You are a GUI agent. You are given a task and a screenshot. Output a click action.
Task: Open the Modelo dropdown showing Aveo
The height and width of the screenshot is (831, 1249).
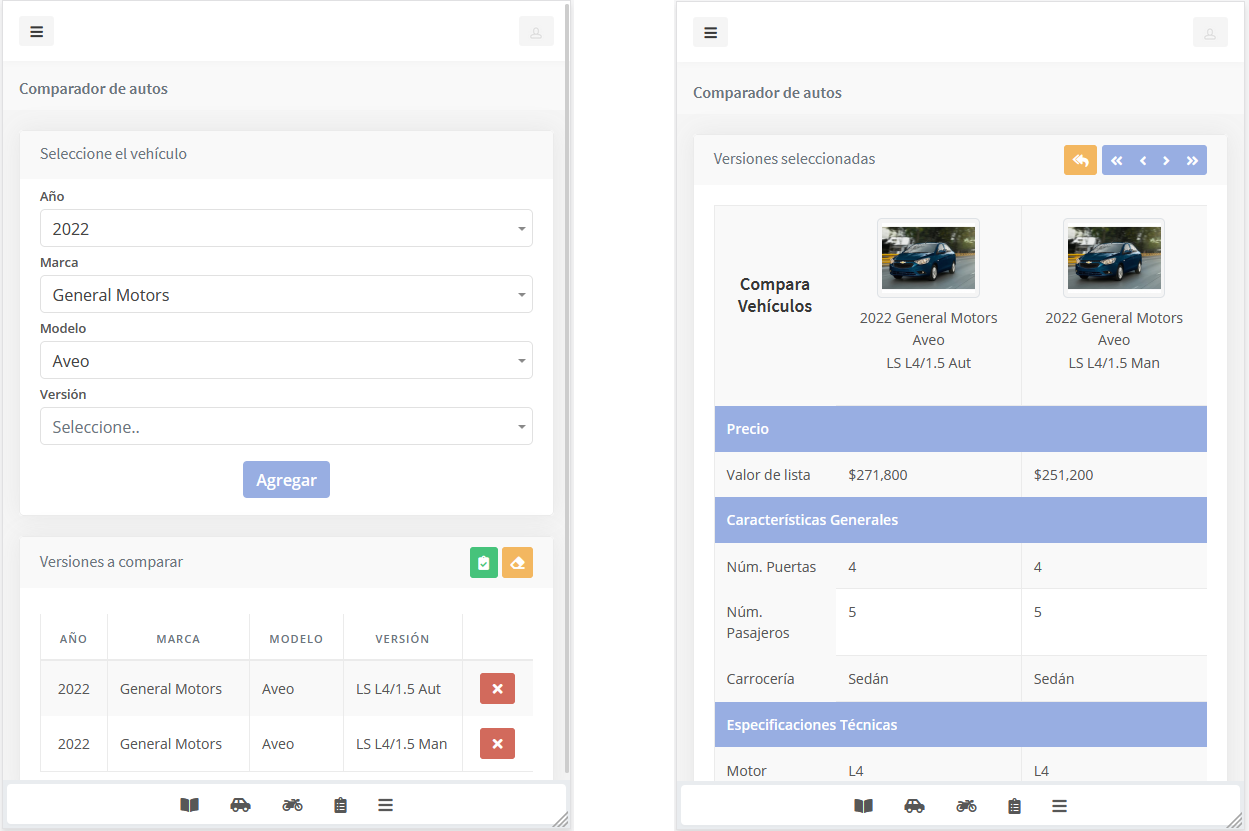pyautogui.click(x=286, y=361)
